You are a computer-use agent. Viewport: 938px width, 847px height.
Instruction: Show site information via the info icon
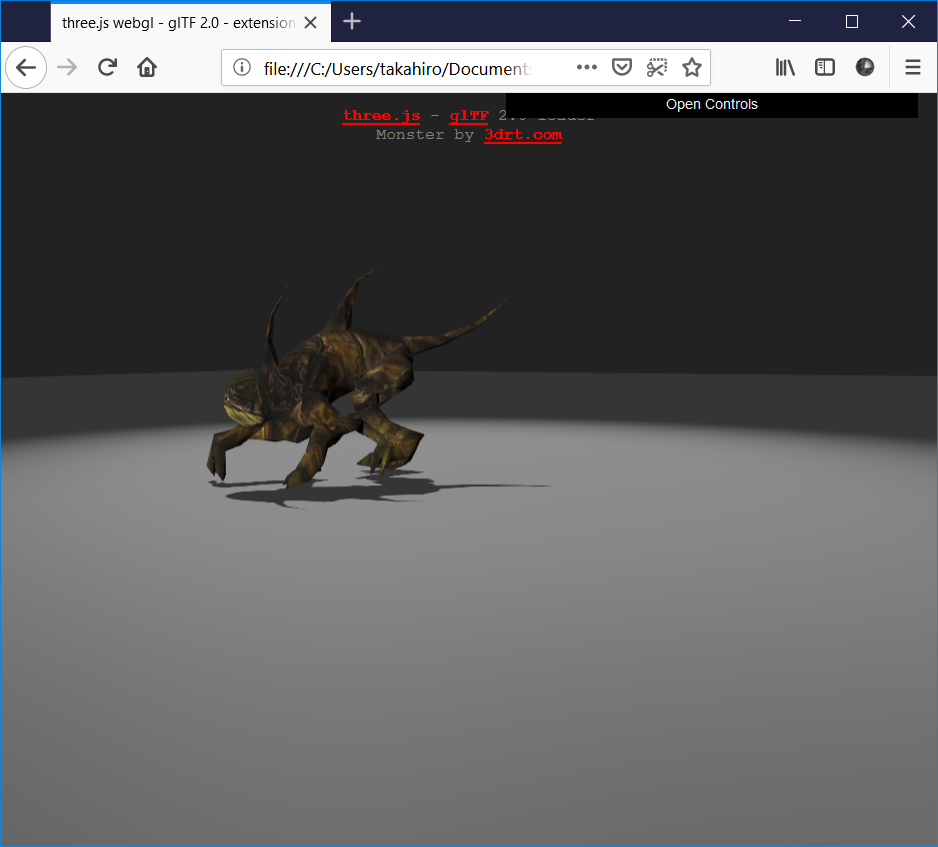click(242, 68)
